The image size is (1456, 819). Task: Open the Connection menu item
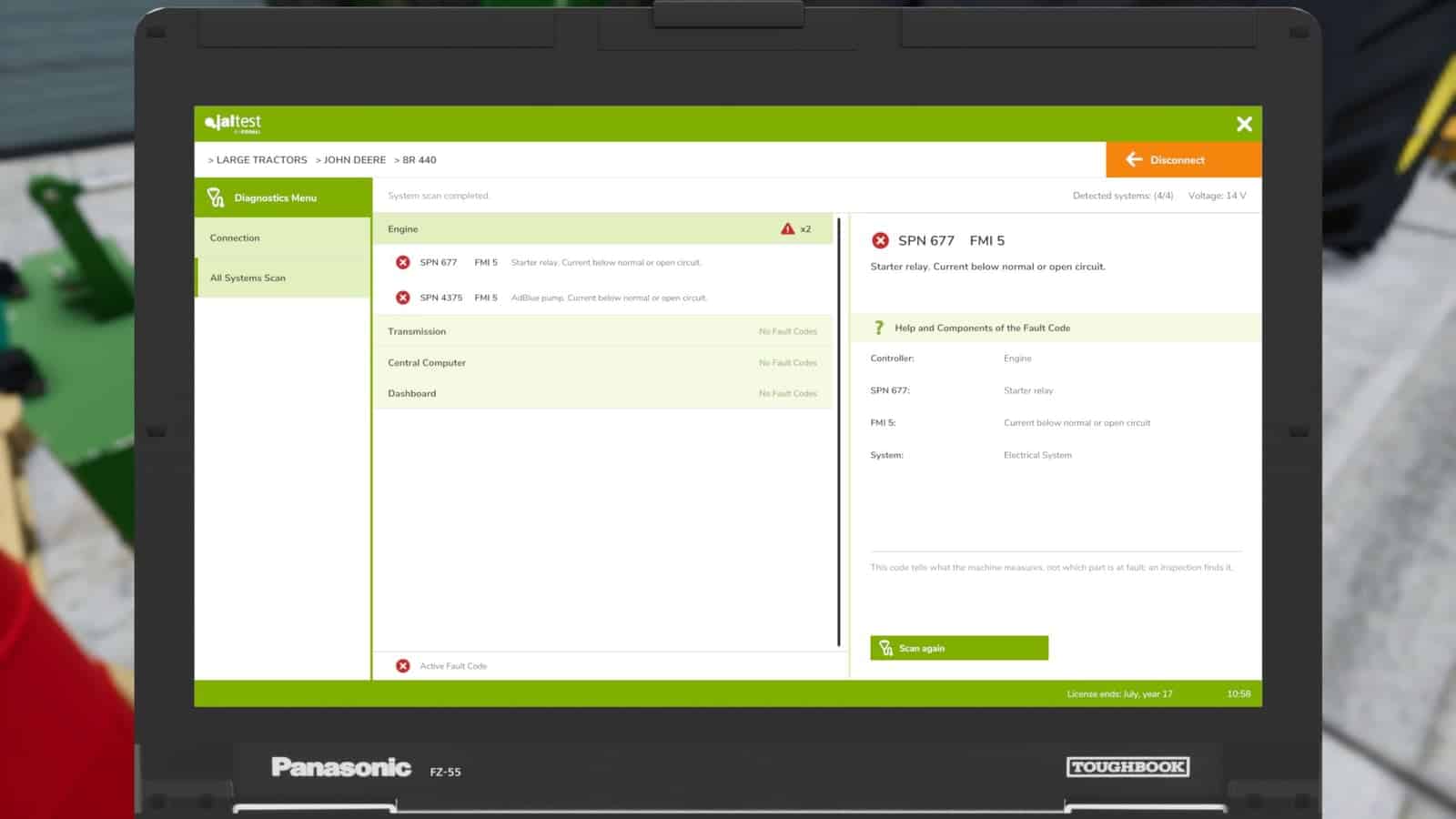[x=283, y=238]
